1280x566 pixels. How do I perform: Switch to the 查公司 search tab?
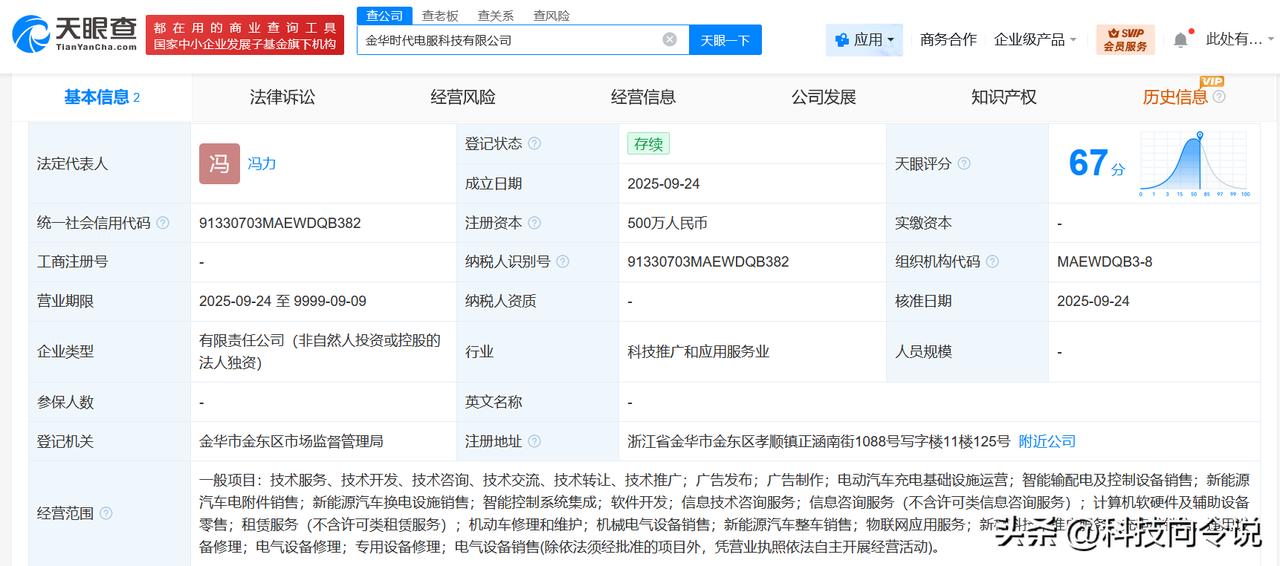pos(384,15)
